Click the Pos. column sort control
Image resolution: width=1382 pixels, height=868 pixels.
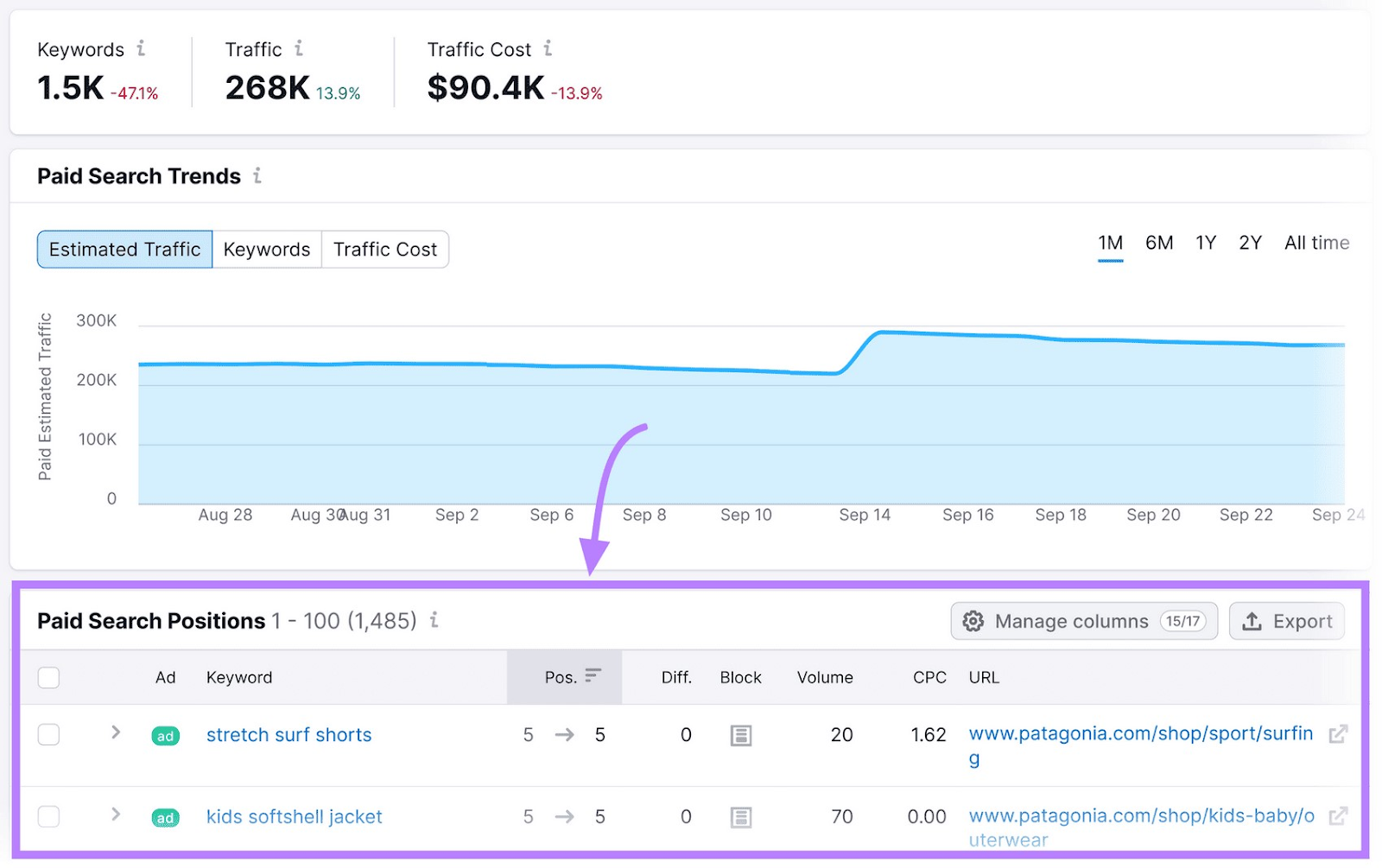[593, 676]
